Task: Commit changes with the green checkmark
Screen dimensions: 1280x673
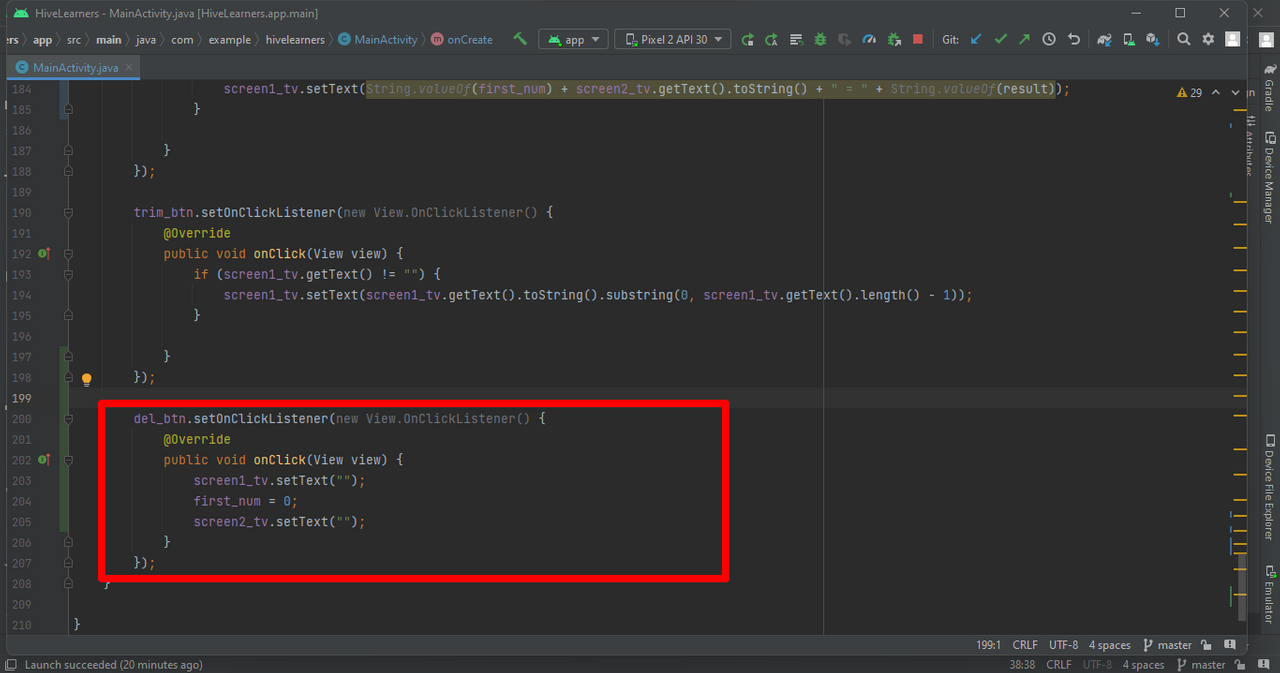Action: (x=1000, y=39)
